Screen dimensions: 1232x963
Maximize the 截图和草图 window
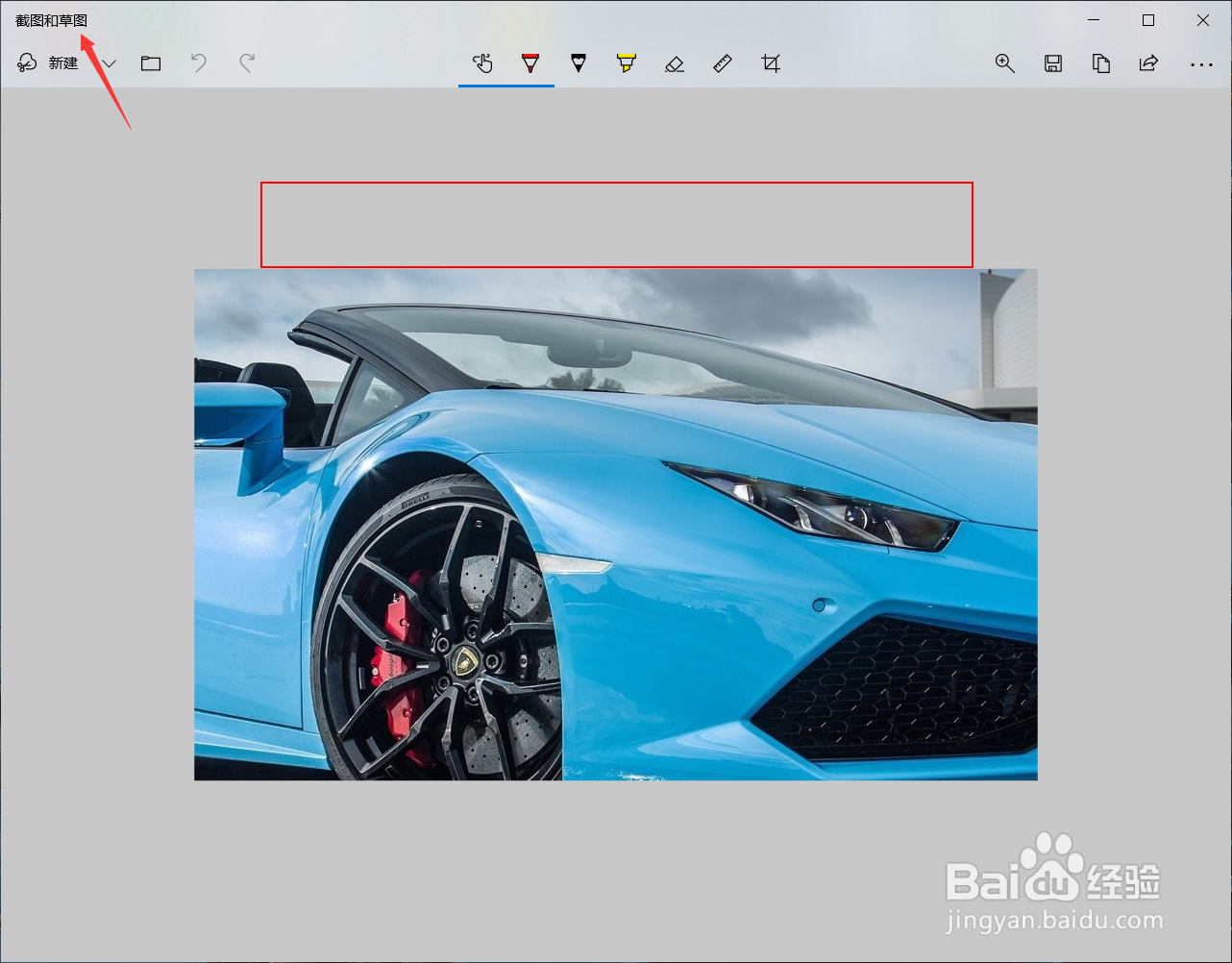pos(1148,20)
